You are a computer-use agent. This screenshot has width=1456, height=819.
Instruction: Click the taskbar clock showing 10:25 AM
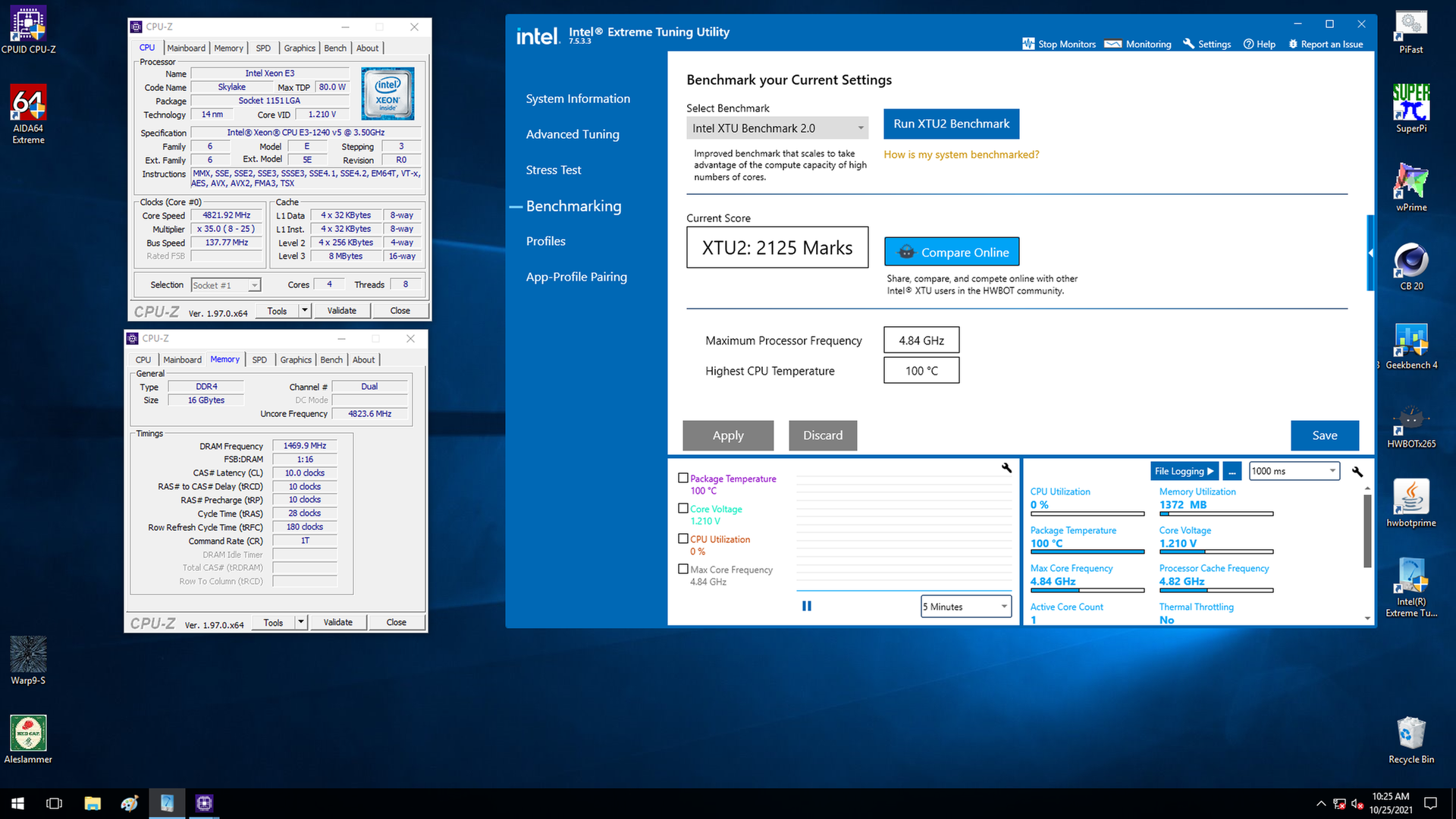(1391, 803)
